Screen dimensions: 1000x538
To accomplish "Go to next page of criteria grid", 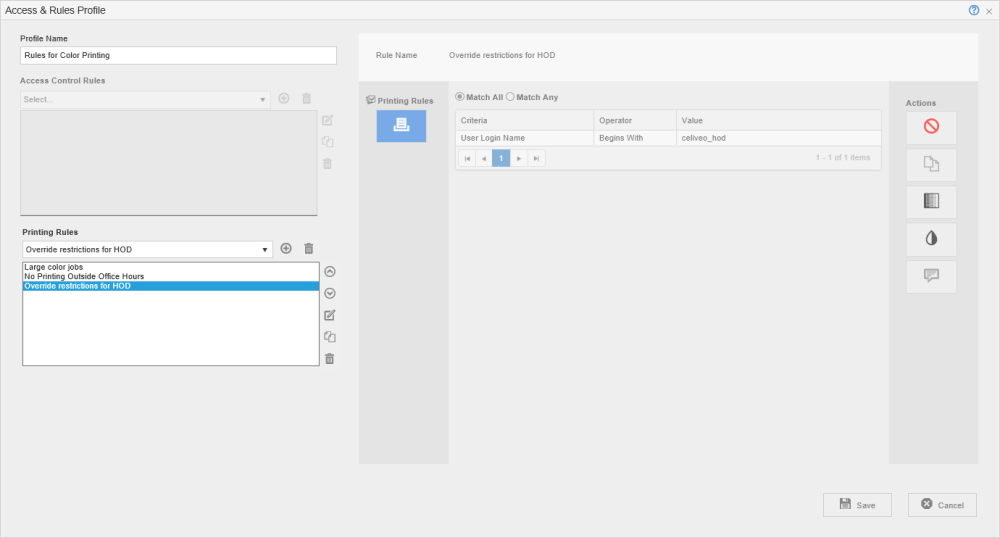I will [519, 158].
